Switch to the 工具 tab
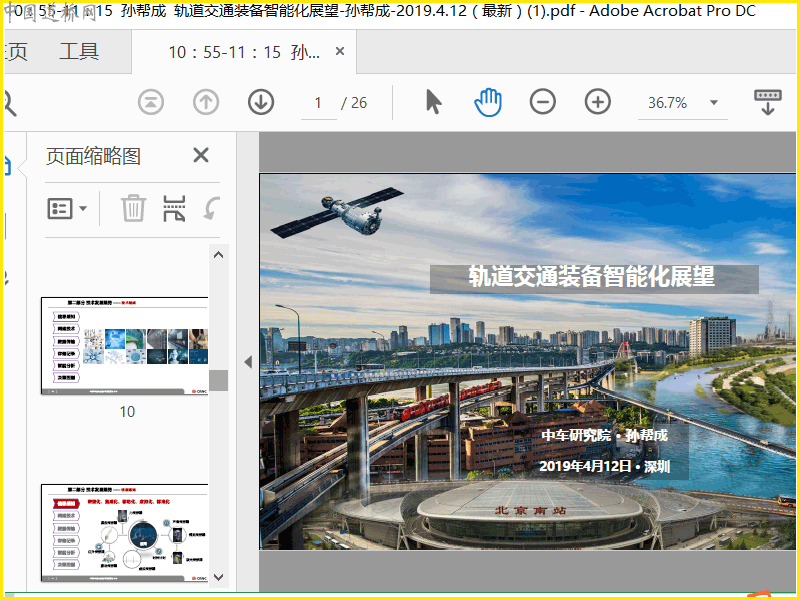 79,52
